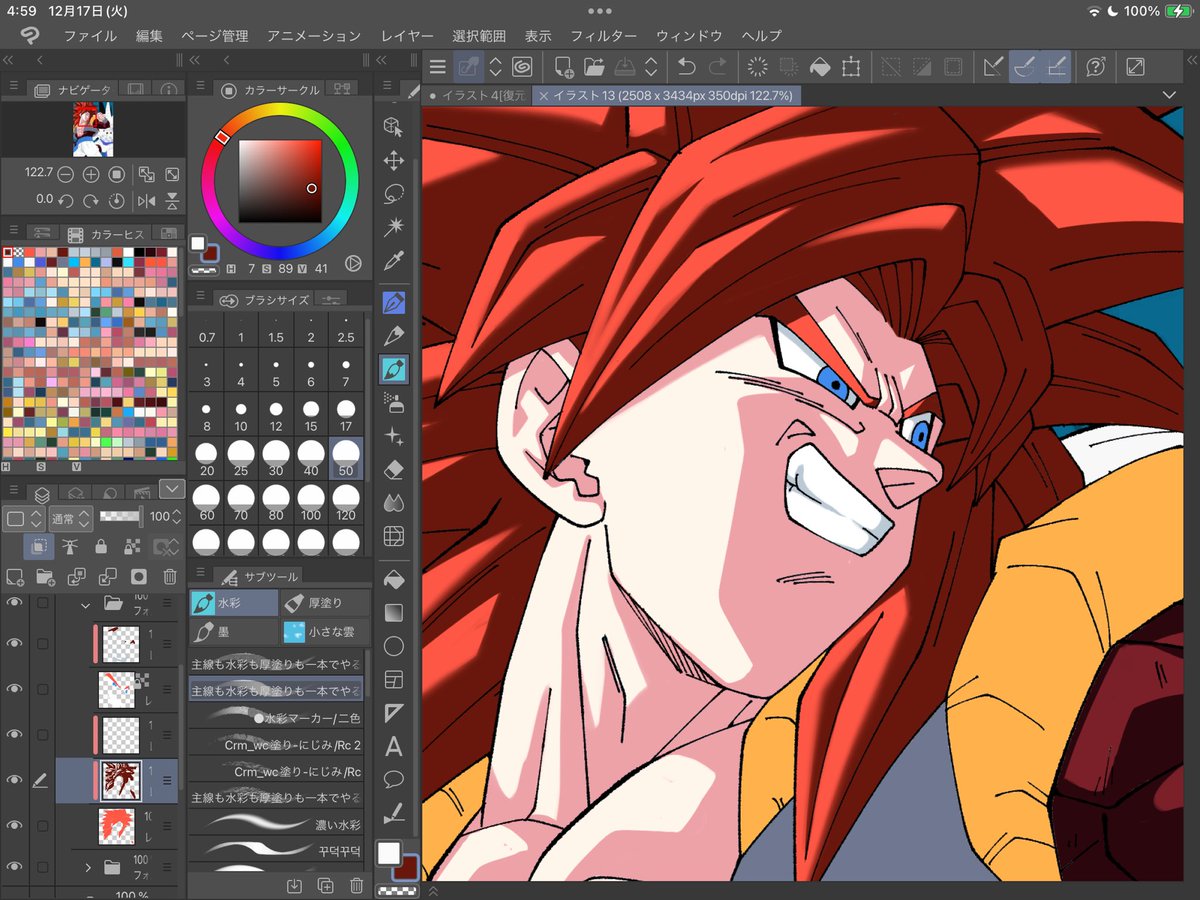Select the Figure ellipse tool
Viewport: 1200px width, 900px height.
pyautogui.click(x=394, y=646)
